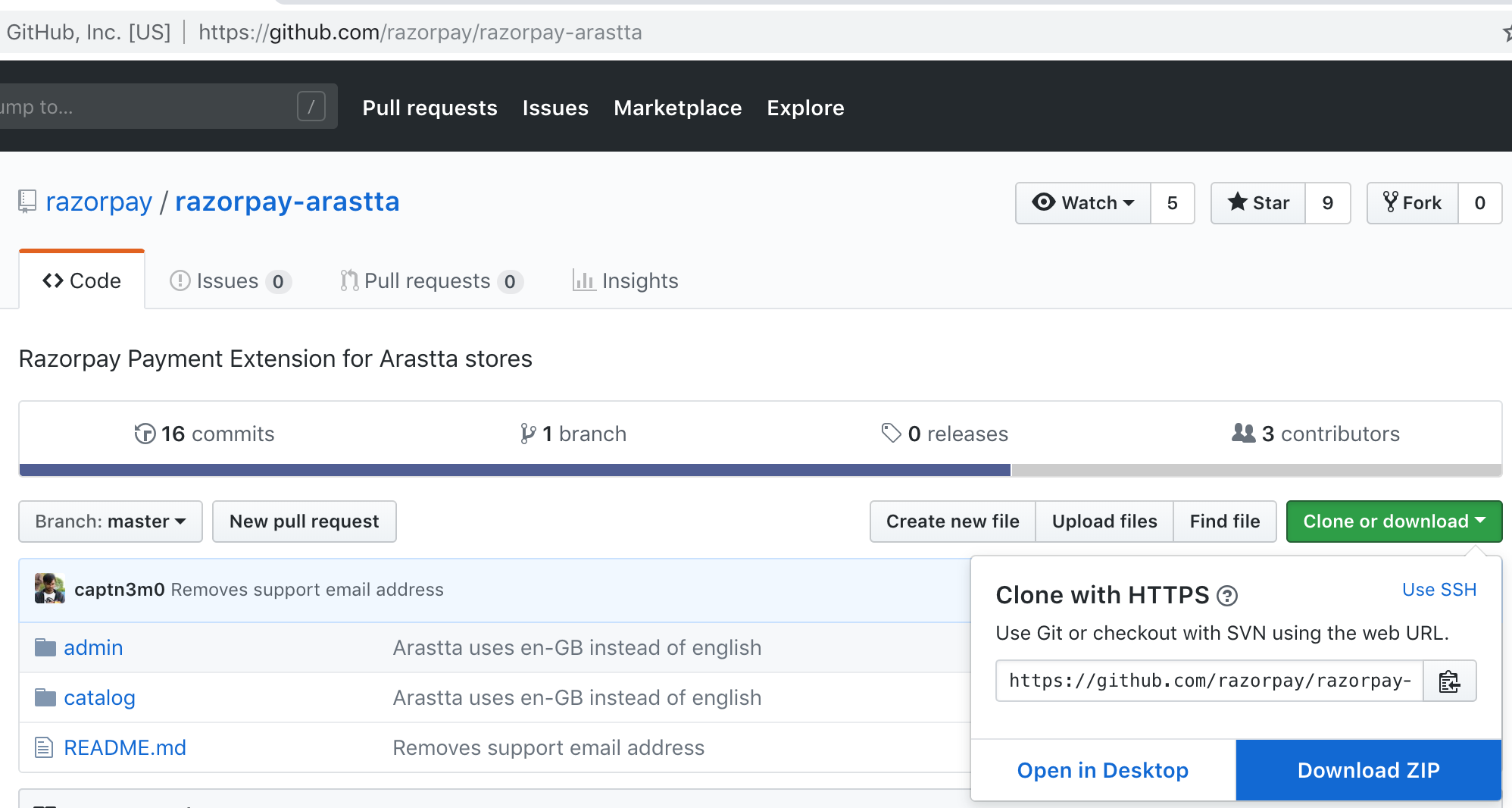Open the razorpay organization link

98,202
